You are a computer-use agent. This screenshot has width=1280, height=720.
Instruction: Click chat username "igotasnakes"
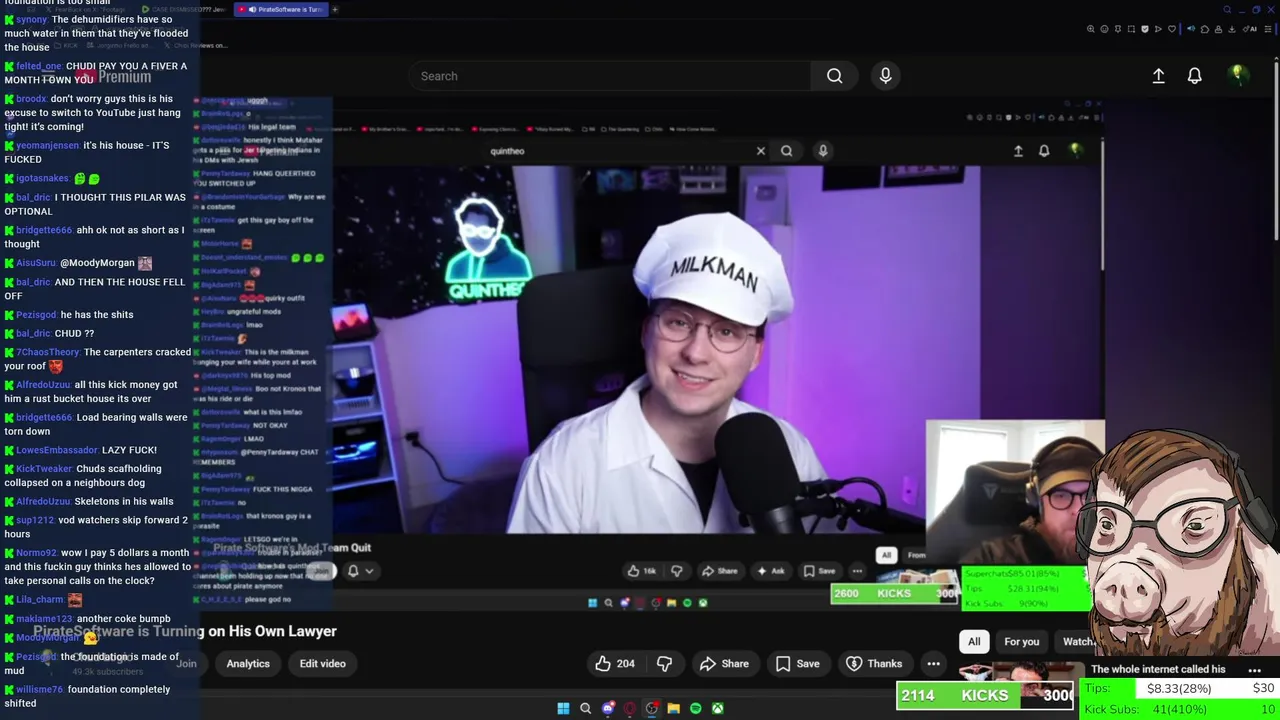click(x=43, y=178)
